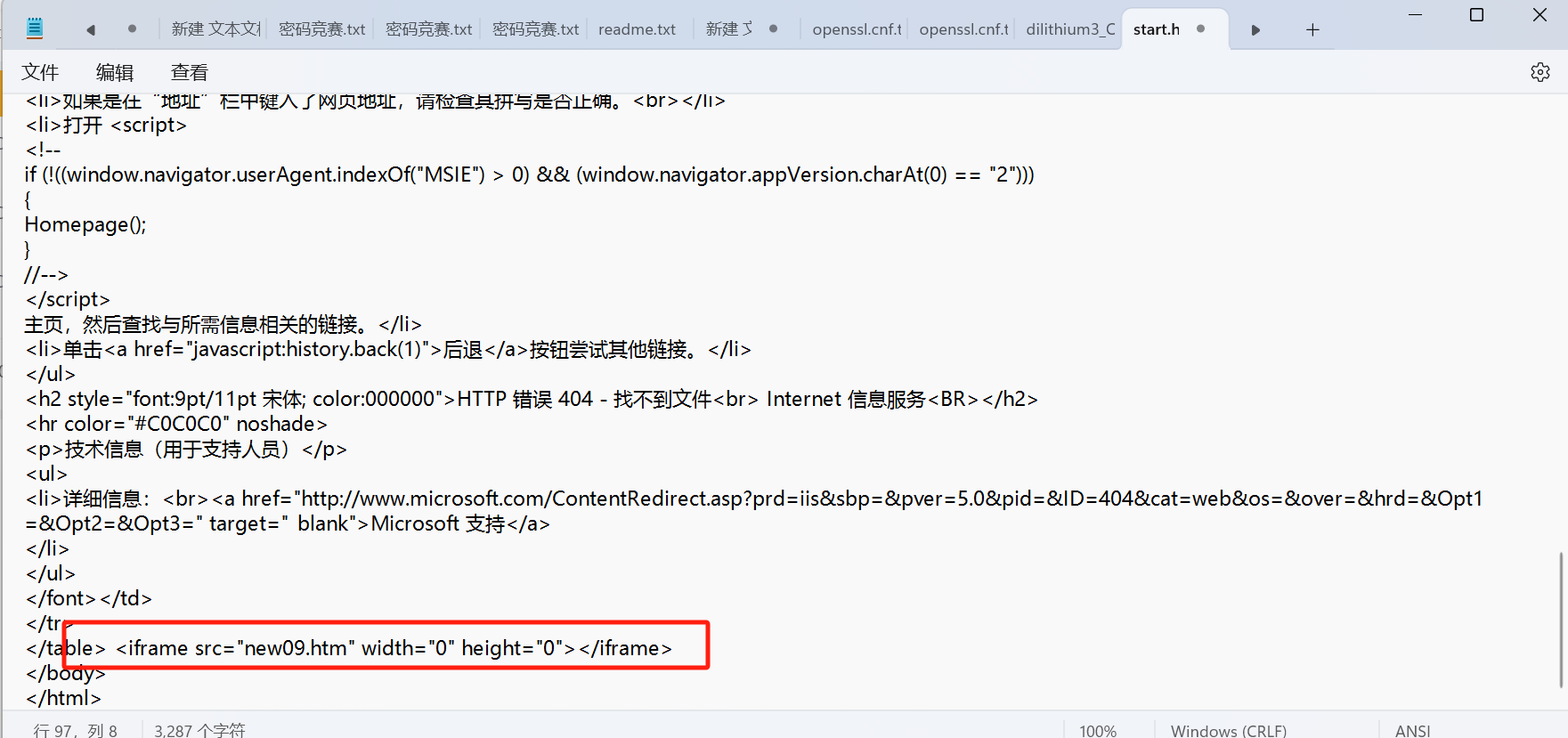Viewport: 1568px width, 738px height.
Task: Open the 100% zoom level control
Action: pyautogui.click(x=1098, y=730)
